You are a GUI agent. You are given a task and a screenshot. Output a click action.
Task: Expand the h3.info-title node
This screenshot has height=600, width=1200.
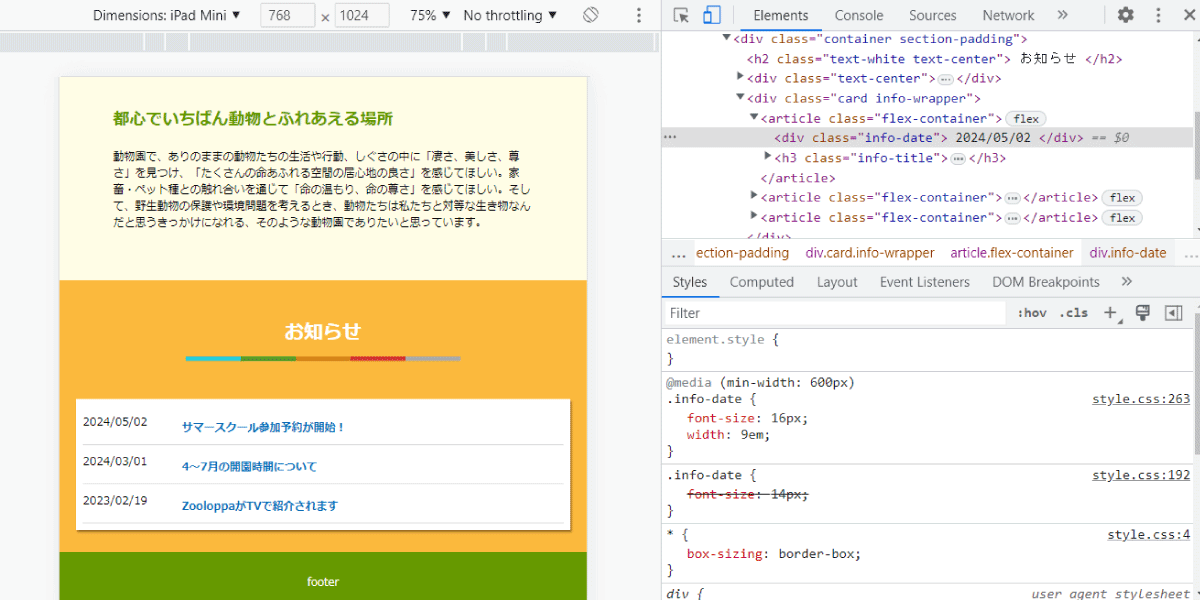pos(767,158)
